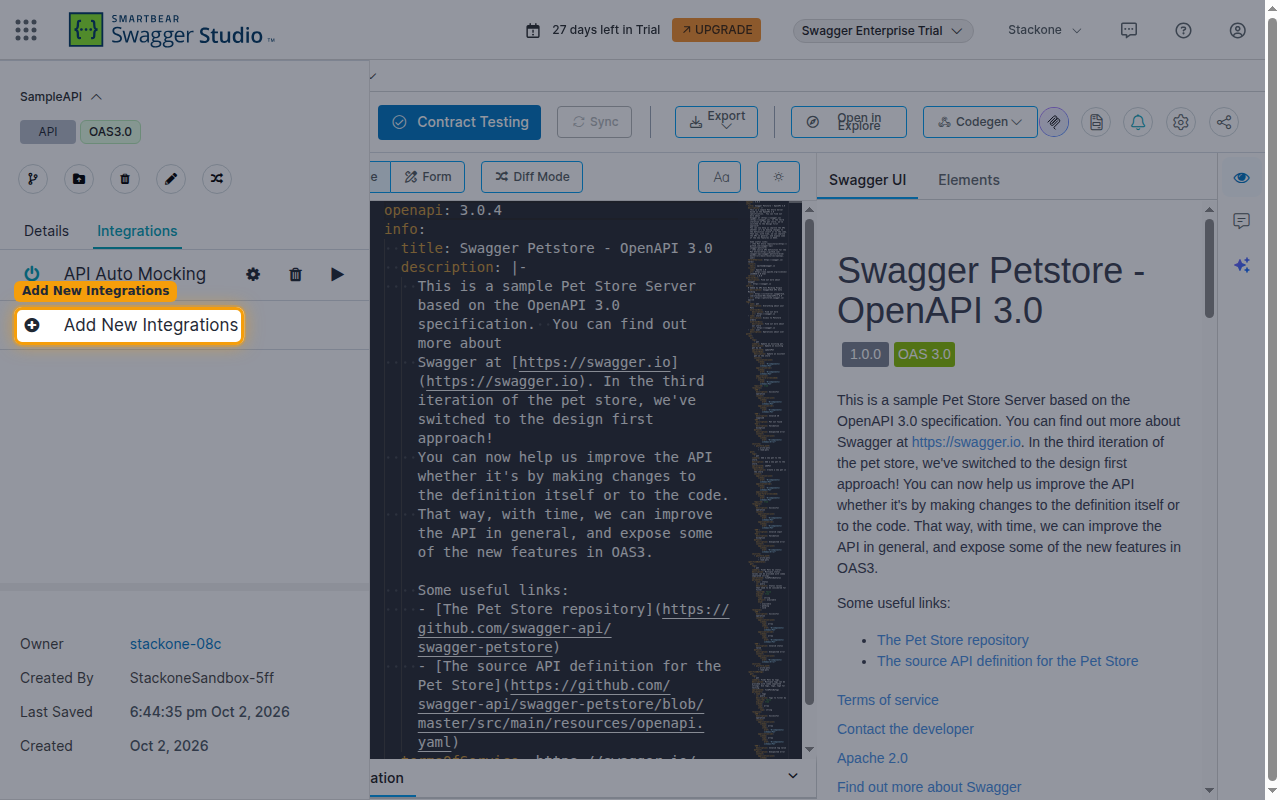The image size is (1280, 800).
Task: Open the notifications bell icon
Action: (x=1138, y=122)
